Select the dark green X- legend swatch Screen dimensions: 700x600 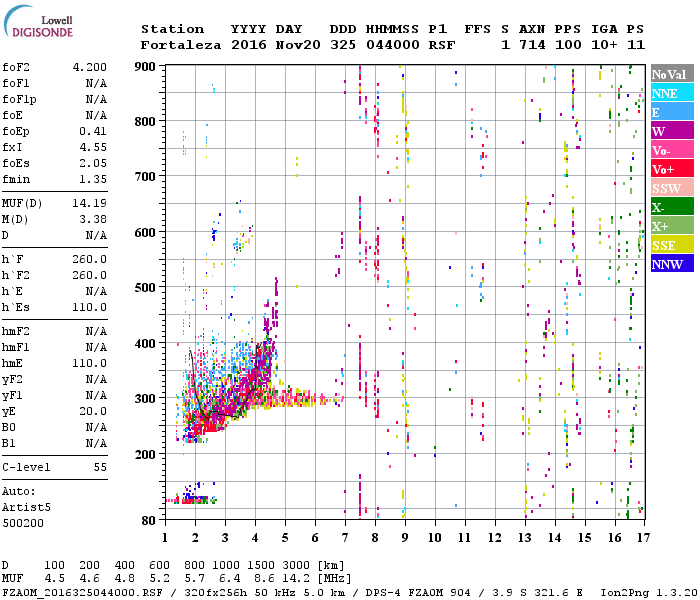[672, 207]
